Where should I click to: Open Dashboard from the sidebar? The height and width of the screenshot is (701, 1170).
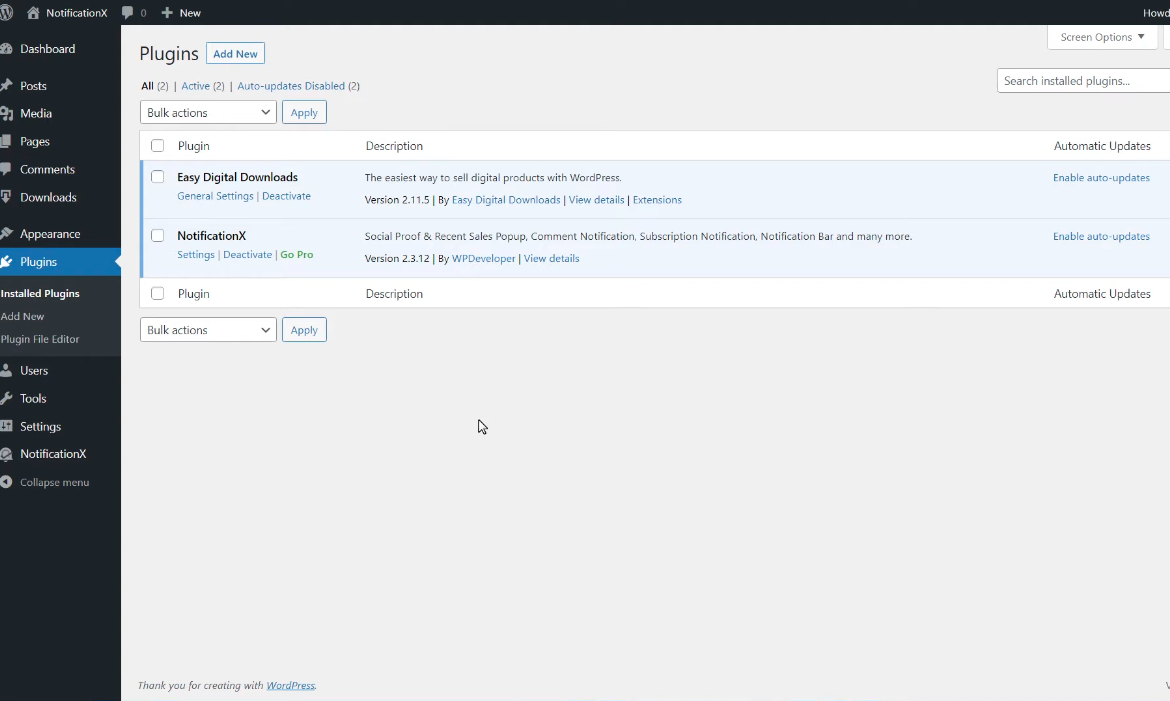tap(47, 49)
